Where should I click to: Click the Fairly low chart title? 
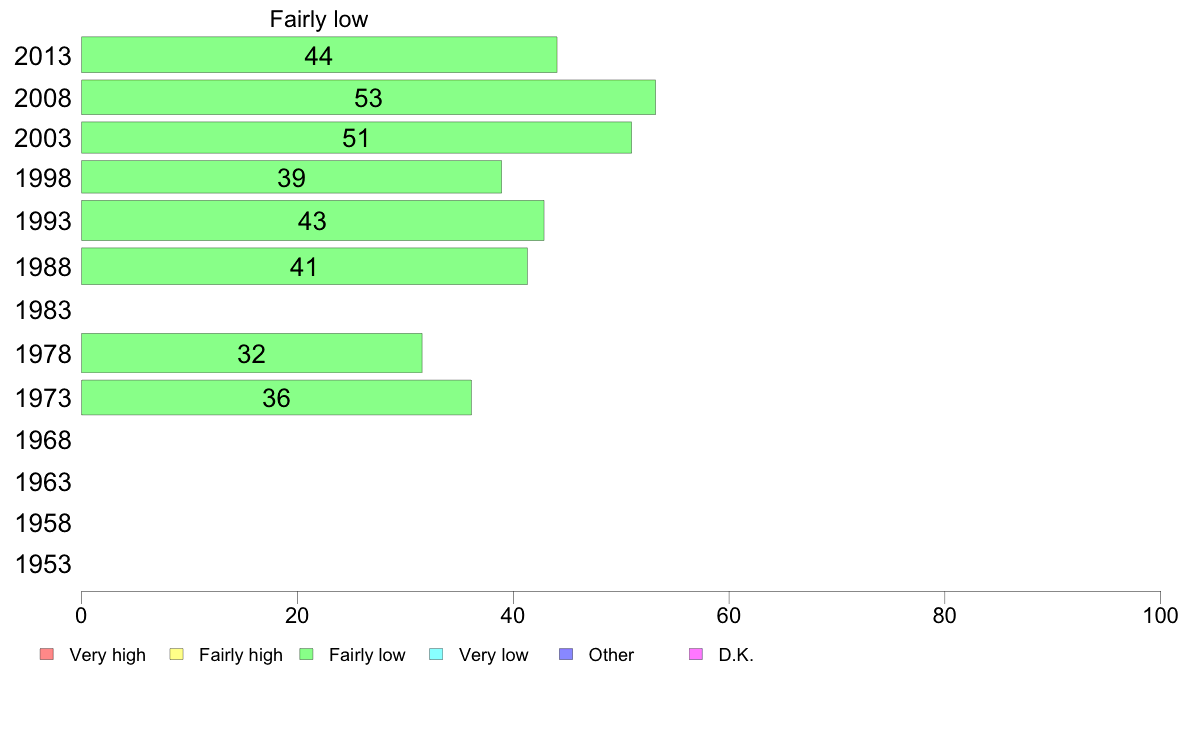pyautogui.click(x=319, y=19)
